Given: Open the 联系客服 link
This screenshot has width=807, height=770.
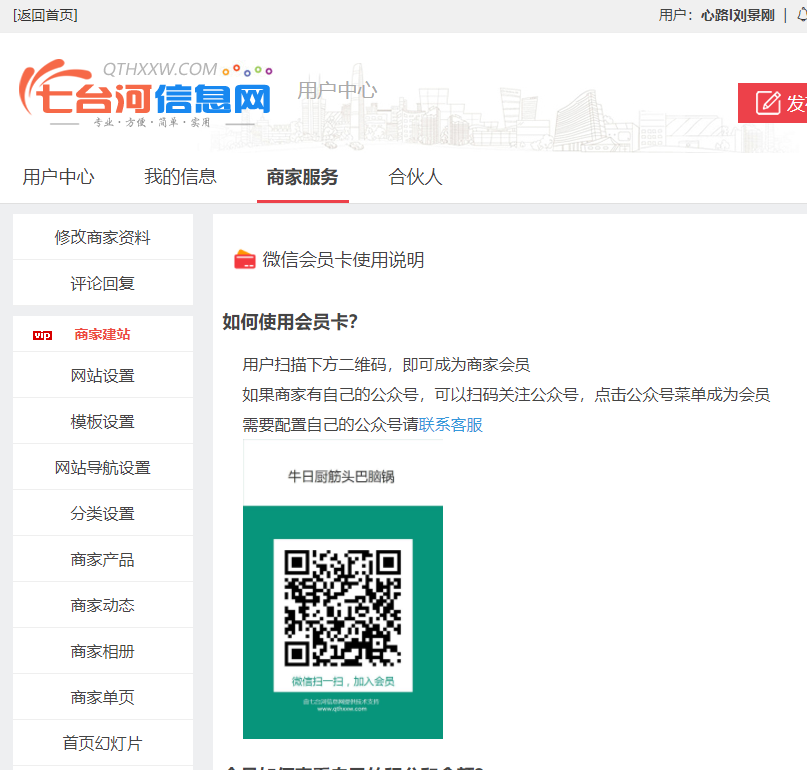Looking at the screenshot, I should [x=450, y=425].
